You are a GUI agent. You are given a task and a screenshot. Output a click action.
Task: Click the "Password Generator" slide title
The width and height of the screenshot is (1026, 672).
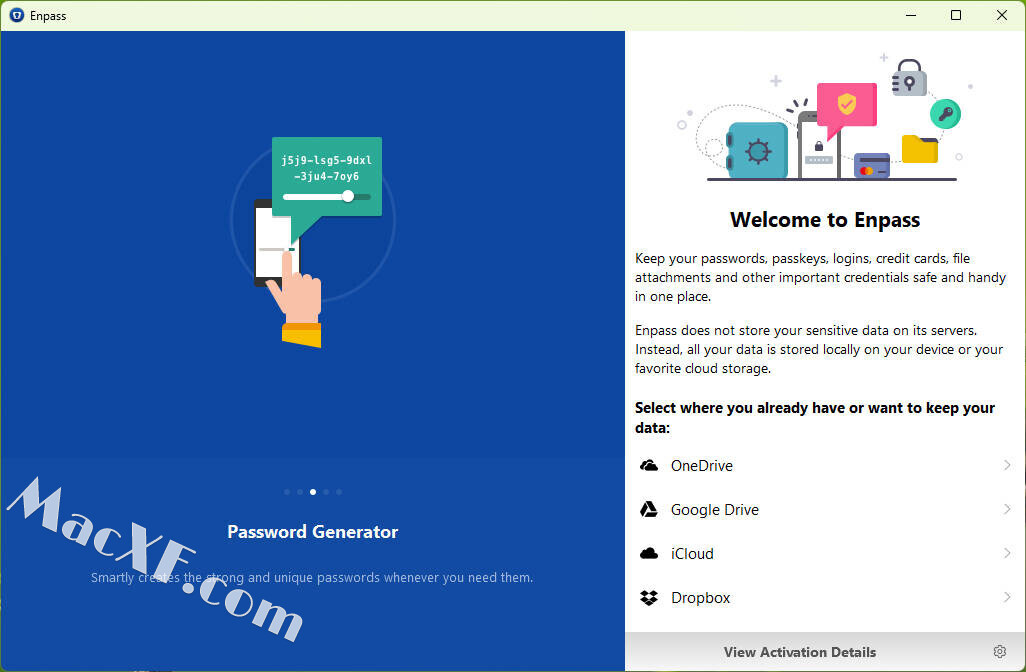(x=313, y=531)
